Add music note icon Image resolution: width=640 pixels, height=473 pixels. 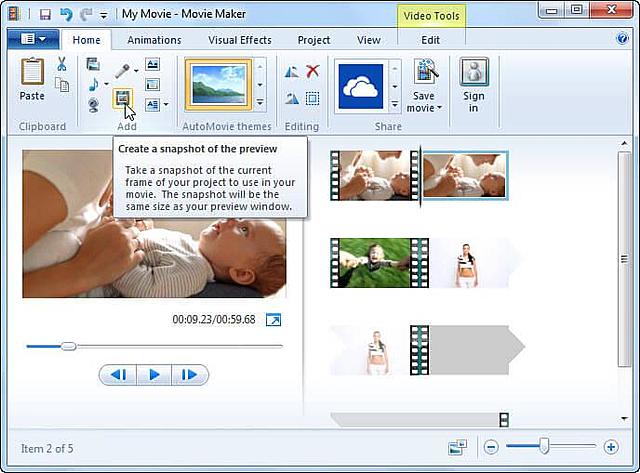point(93,84)
